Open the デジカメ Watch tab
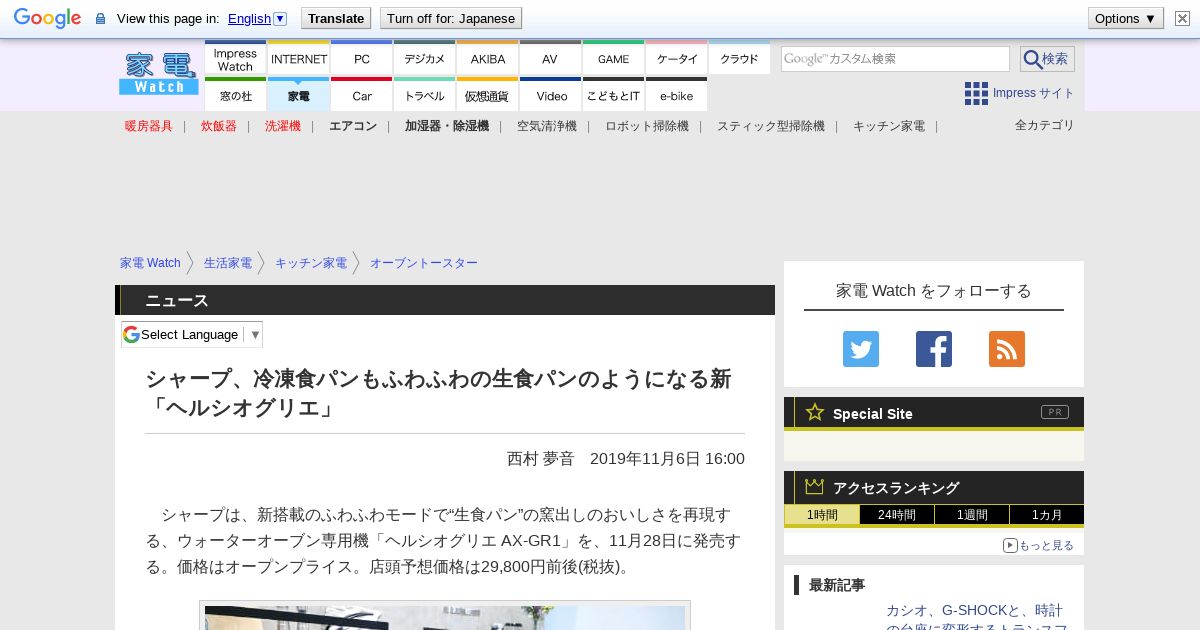The image size is (1200, 630). 424,59
